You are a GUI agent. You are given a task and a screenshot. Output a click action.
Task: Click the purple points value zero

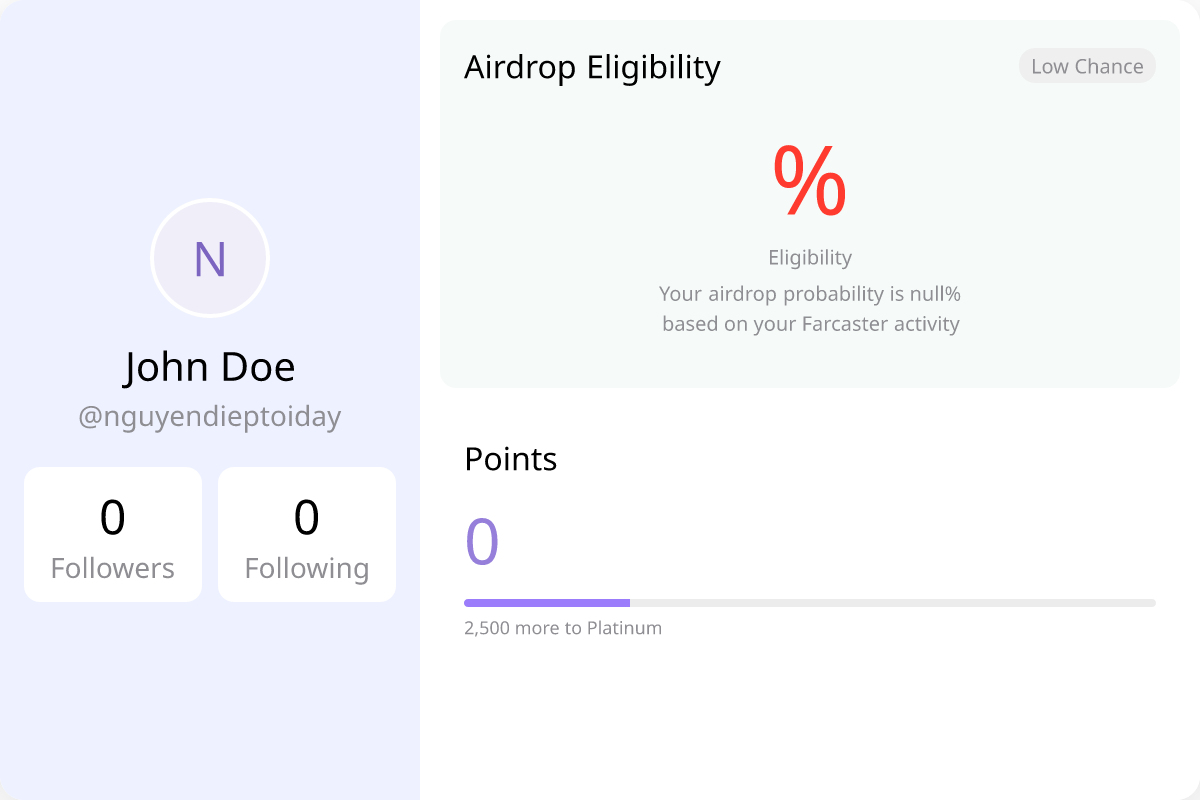tap(482, 541)
